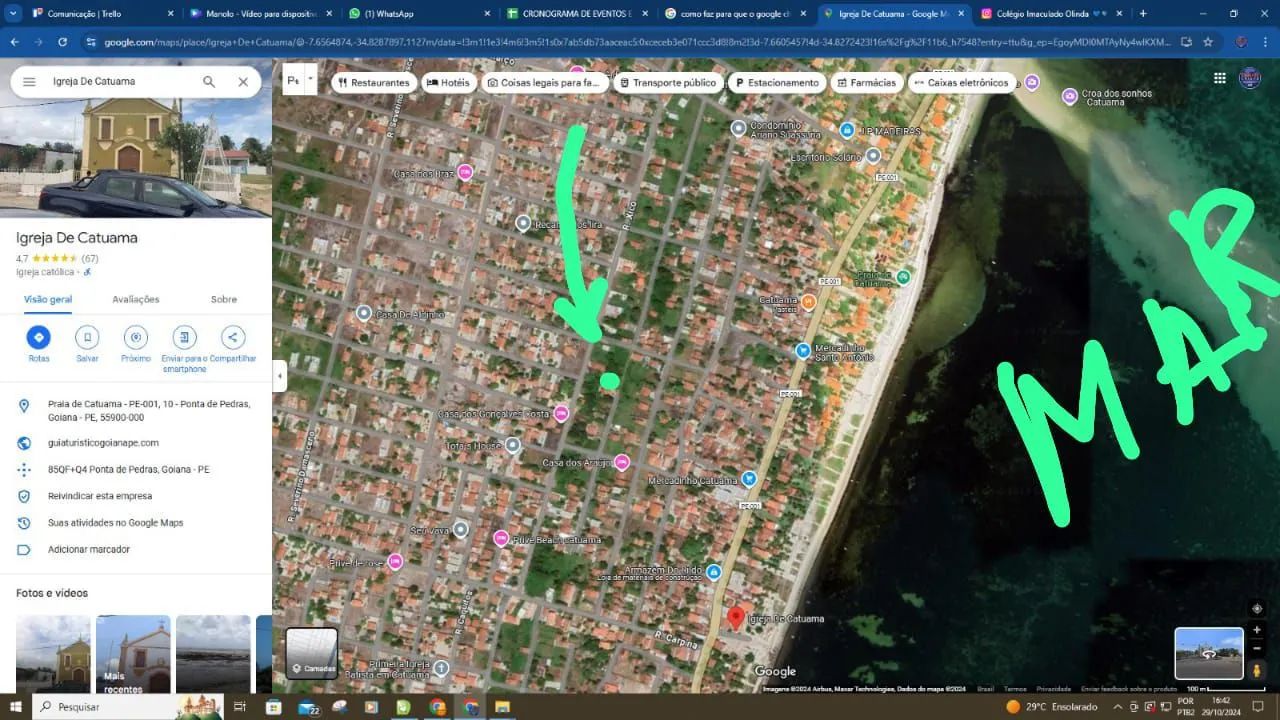The height and width of the screenshot is (720, 1280).
Task: Click the Igreja De Catuama search field
Action: (x=120, y=82)
